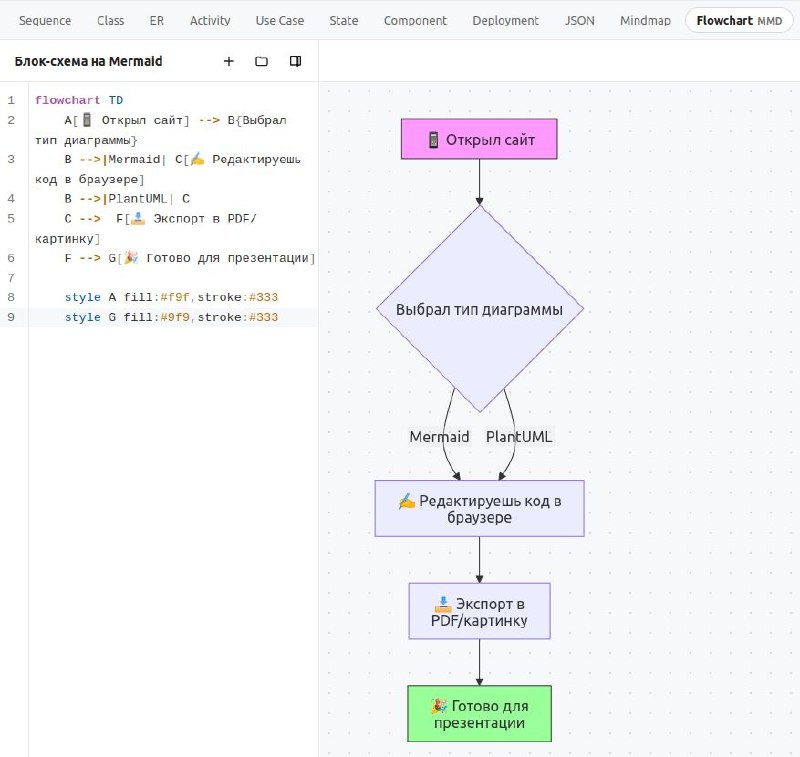Open the Component tab

415,20
